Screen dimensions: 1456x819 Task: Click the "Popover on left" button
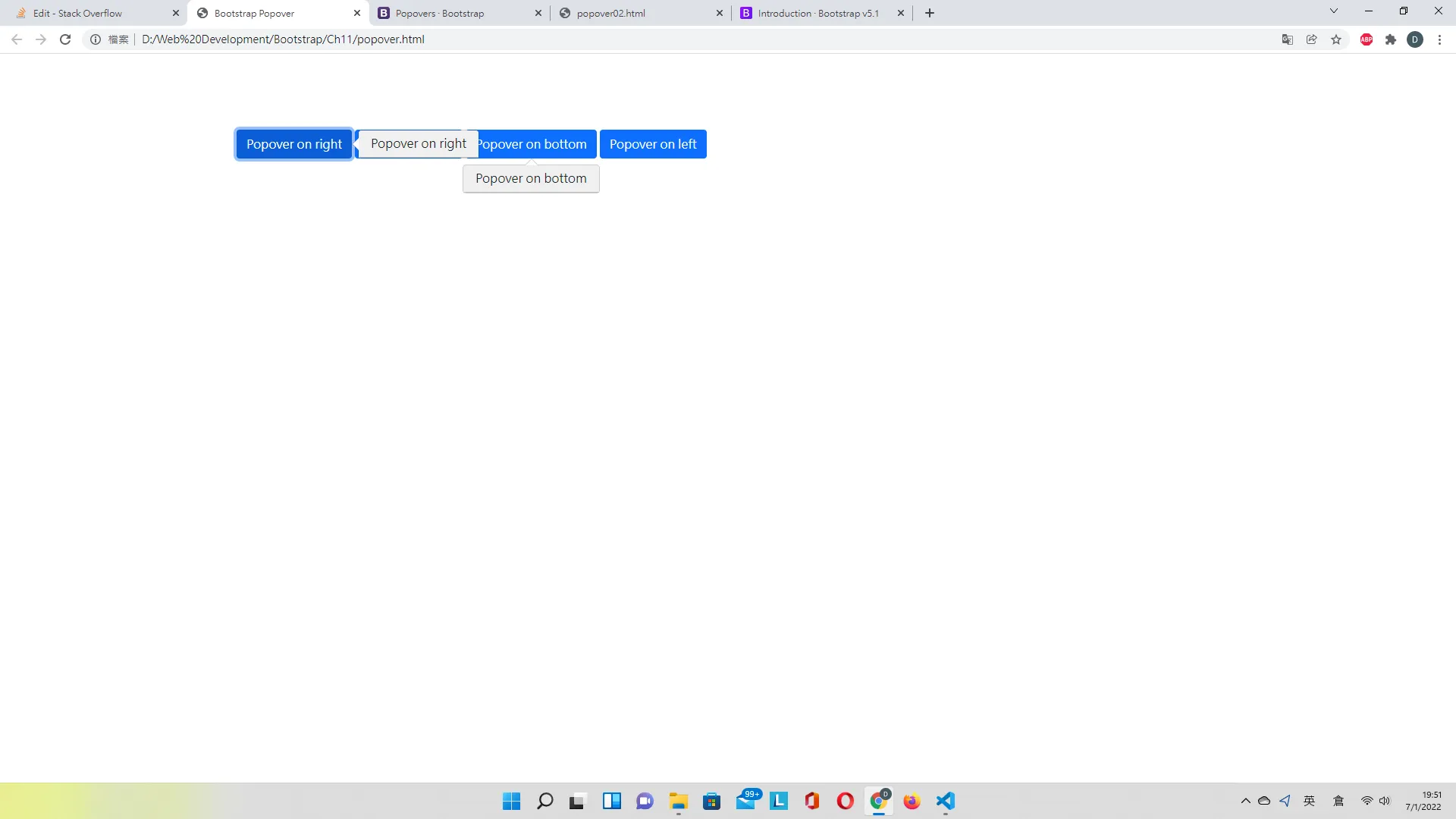click(x=653, y=144)
